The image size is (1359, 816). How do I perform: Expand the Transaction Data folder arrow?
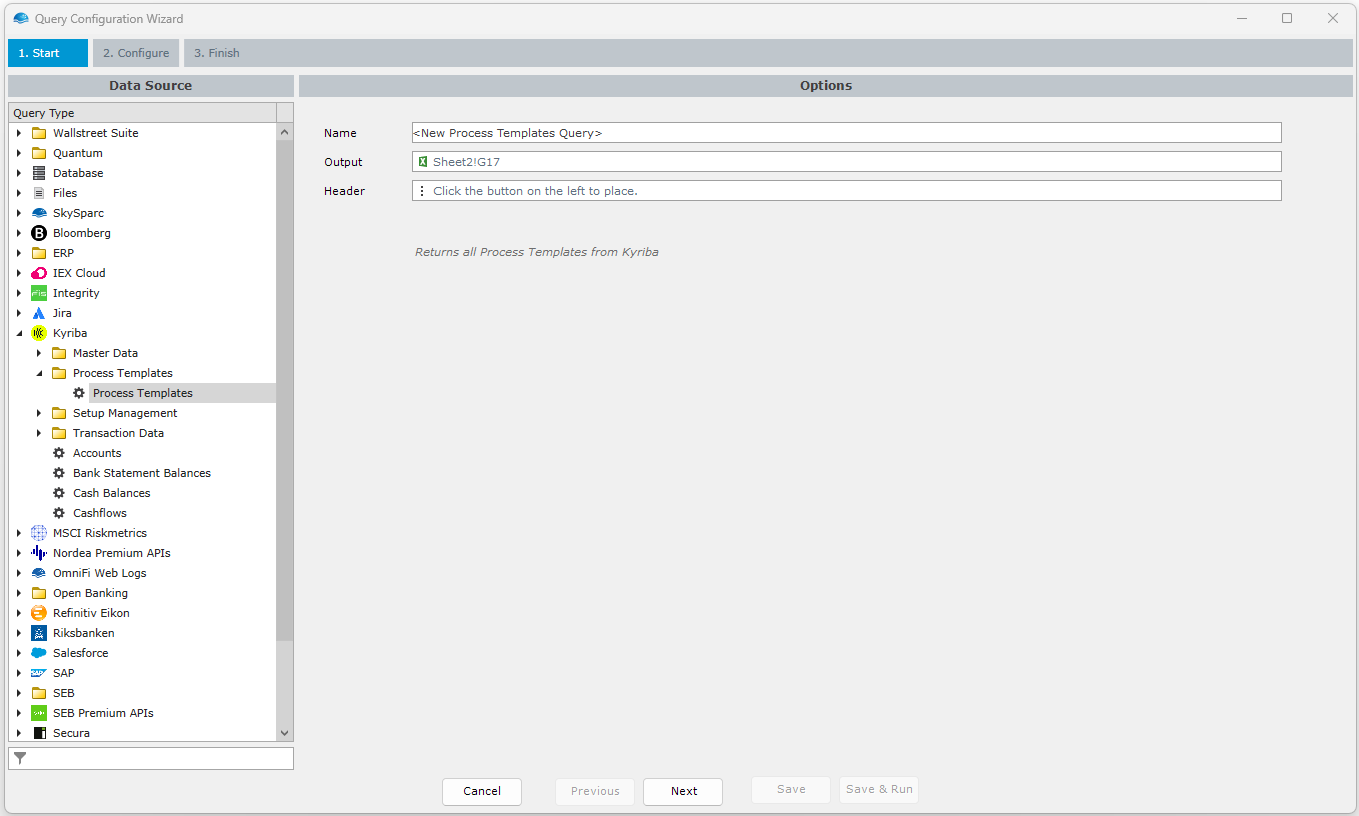[39, 433]
